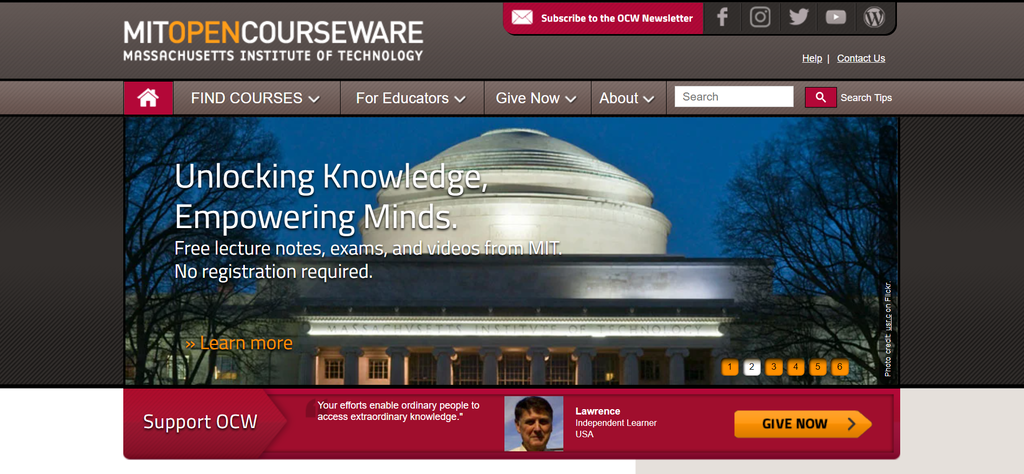Image resolution: width=1024 pixels, height=474 pixels.
Task: Open the OCW Instagram icon
Action: point(760,18)
